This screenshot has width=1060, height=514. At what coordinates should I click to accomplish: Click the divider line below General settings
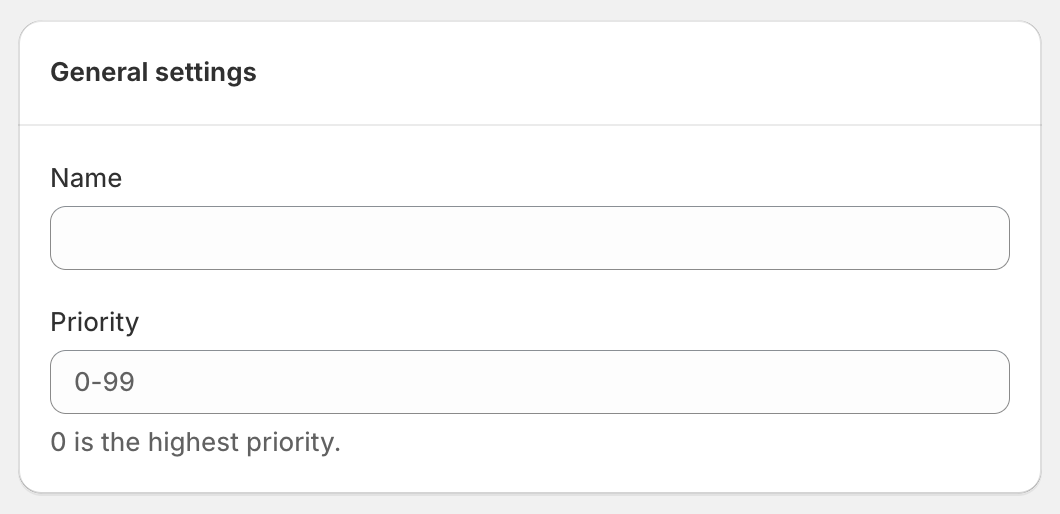tap(530, 125)
